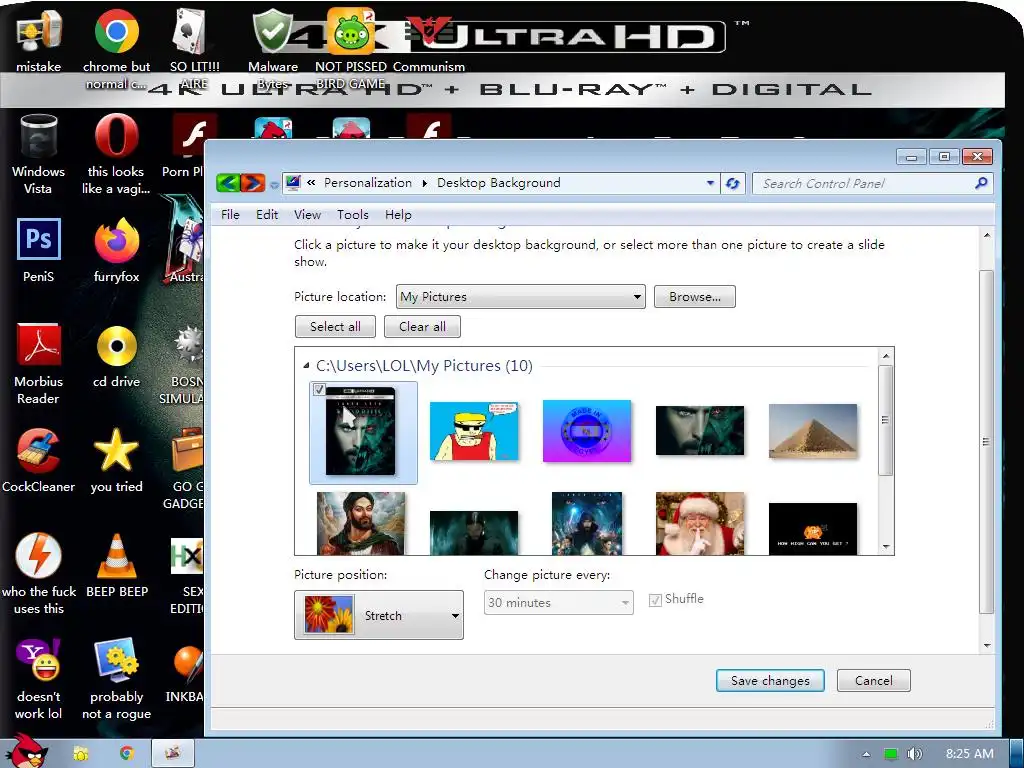Open the View menu

coord(307,215)
